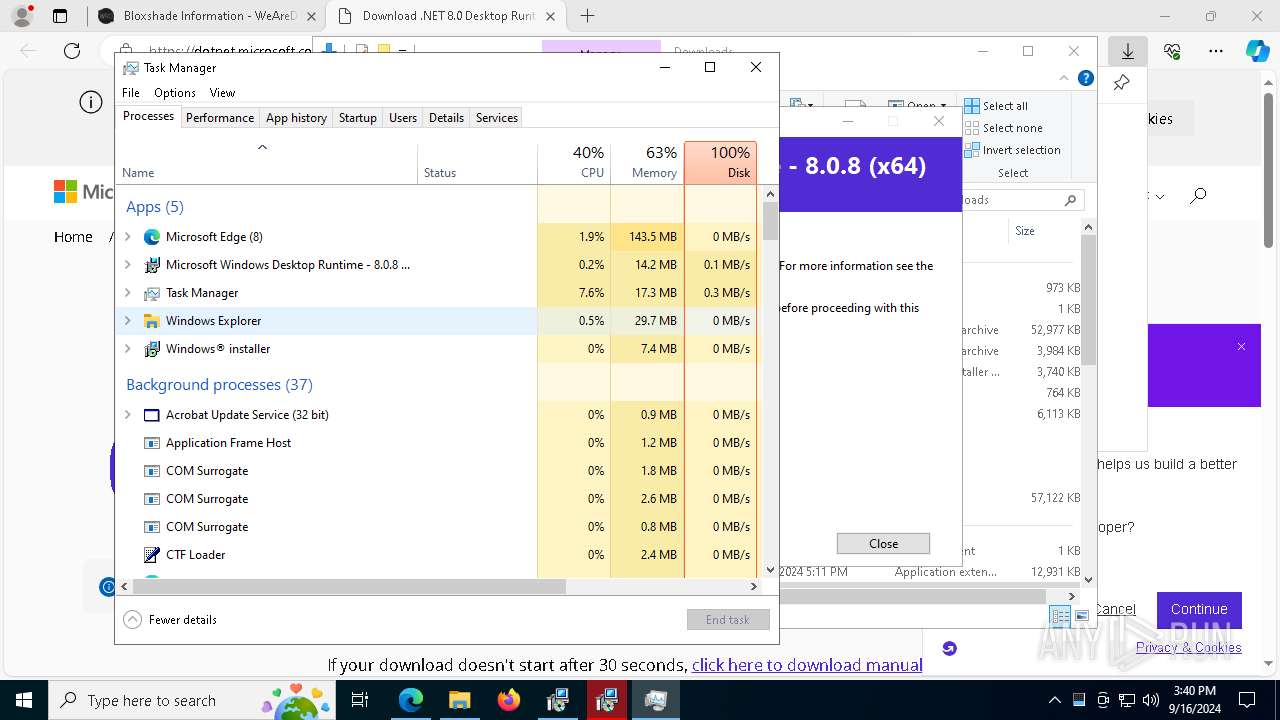Click Select none in Explorer ribbon
The image size is (1280, 720).
tap(1003, 128)
